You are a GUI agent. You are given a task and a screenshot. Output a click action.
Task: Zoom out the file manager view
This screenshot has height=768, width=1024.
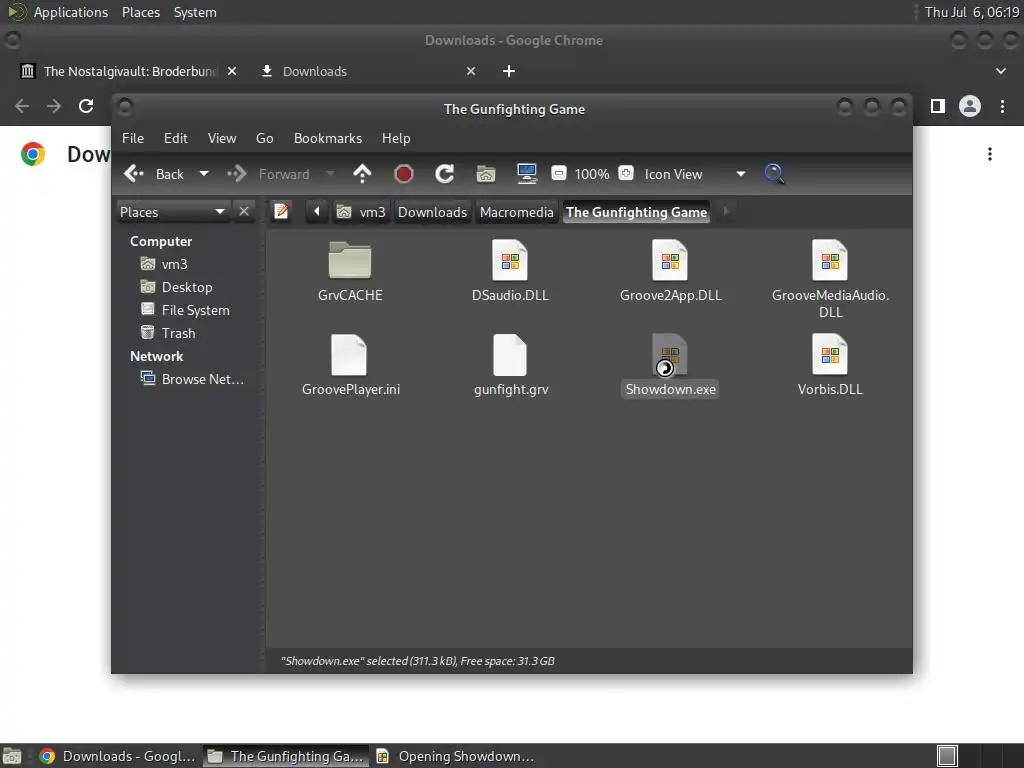(x=559, y=173)
